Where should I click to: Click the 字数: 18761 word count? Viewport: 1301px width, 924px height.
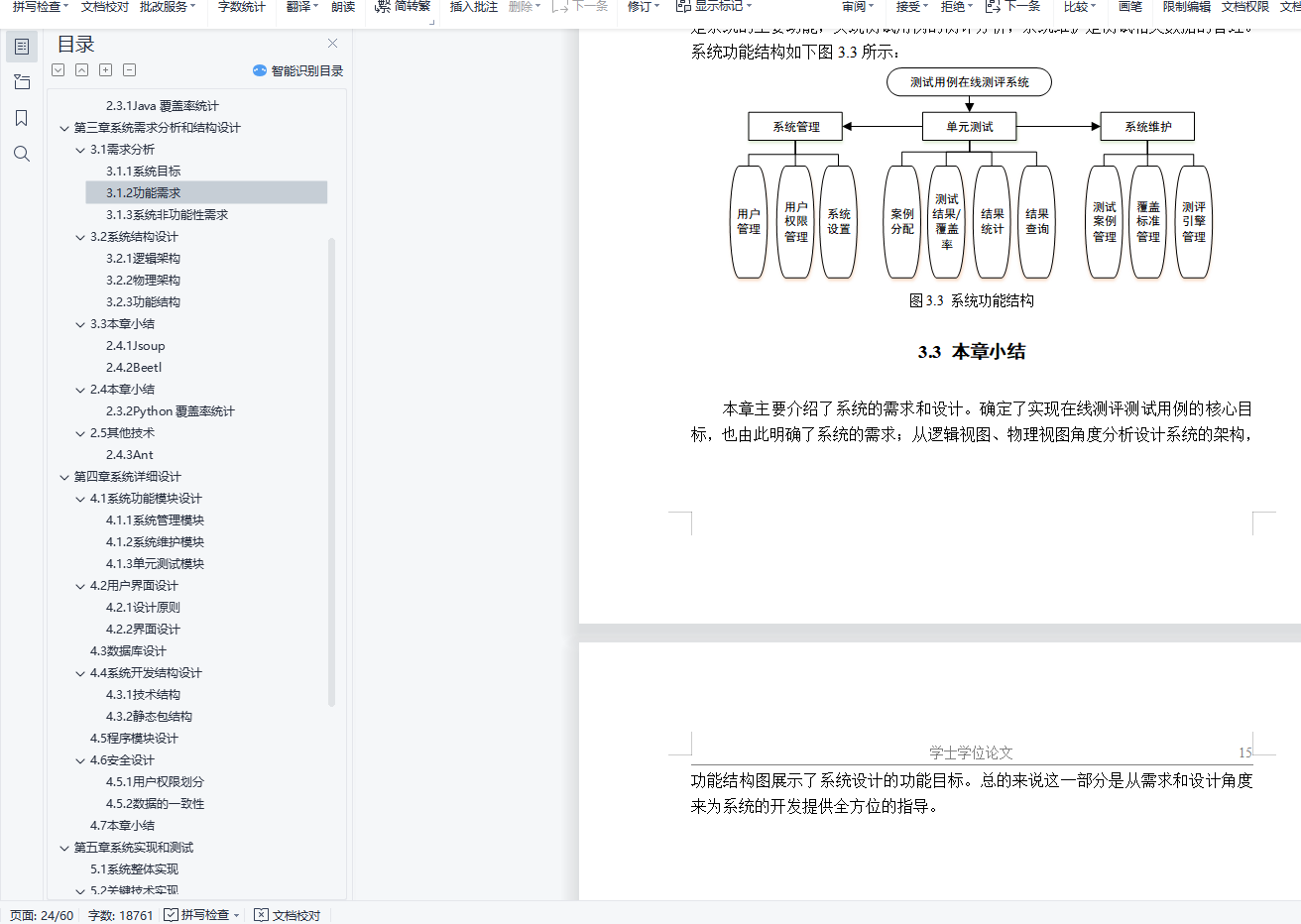(121, 915)
